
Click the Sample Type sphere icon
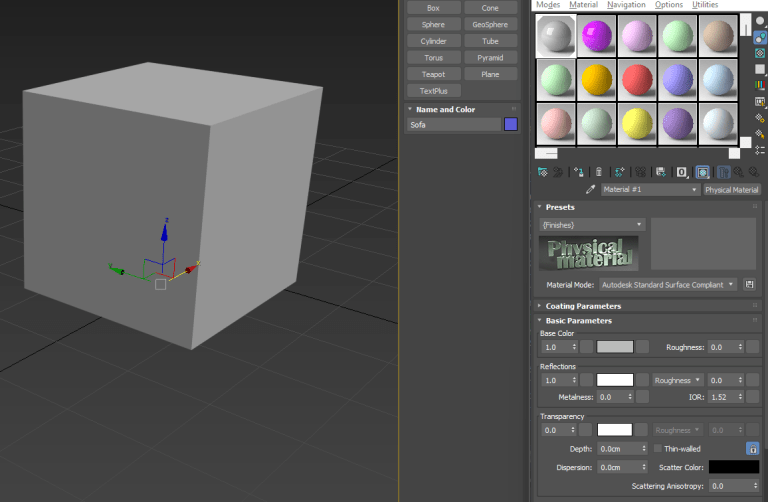tap(760, 19)
